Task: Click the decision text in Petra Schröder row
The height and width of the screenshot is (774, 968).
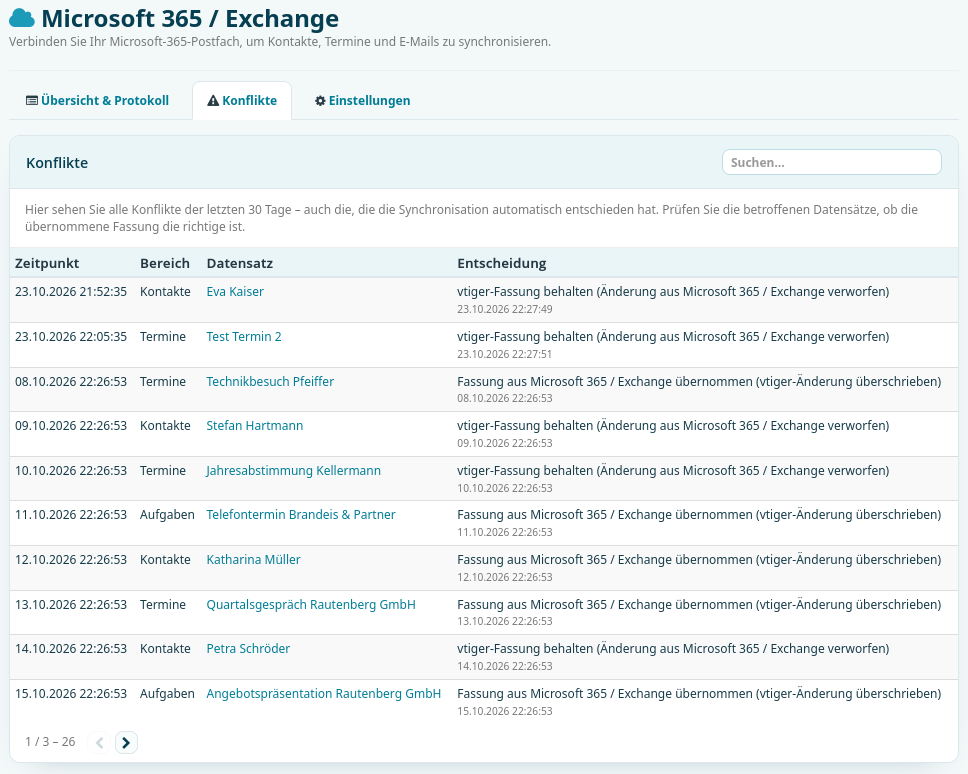Action: point(673,648)
